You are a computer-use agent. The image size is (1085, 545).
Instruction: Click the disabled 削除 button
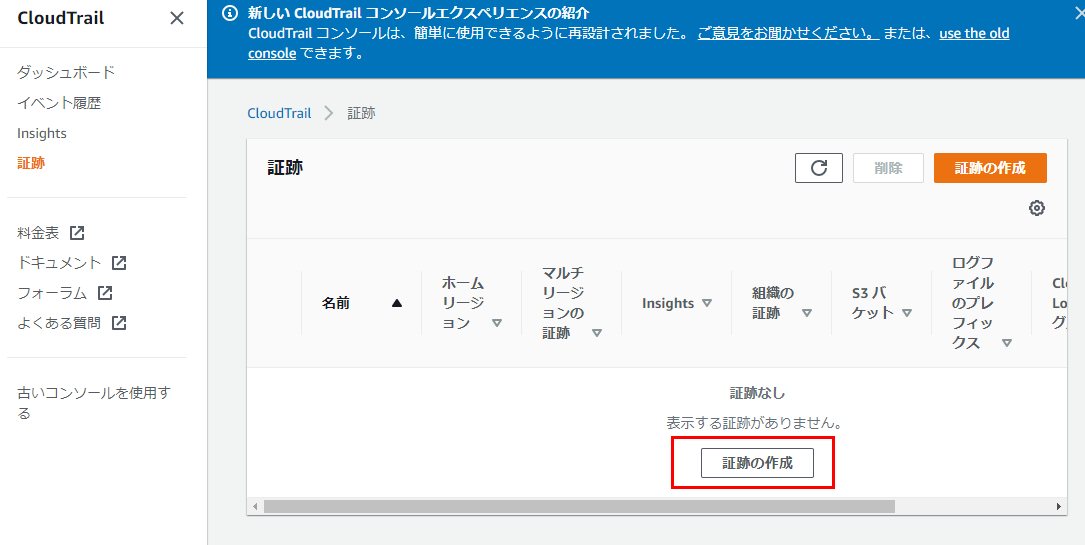888,168
